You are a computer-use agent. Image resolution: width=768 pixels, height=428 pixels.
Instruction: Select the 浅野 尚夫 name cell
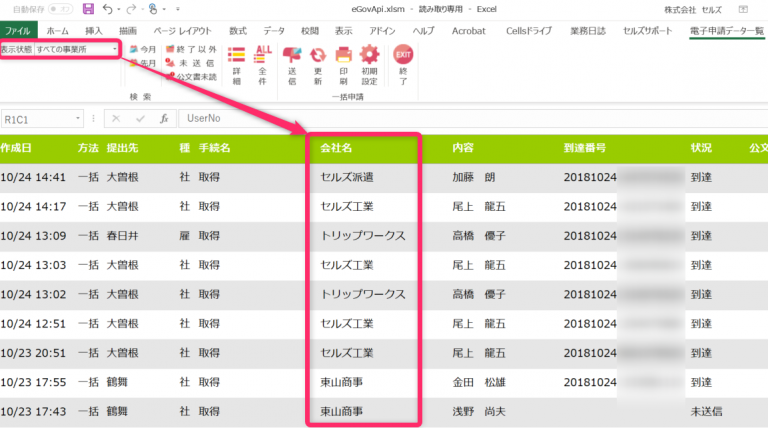point(479,412)
